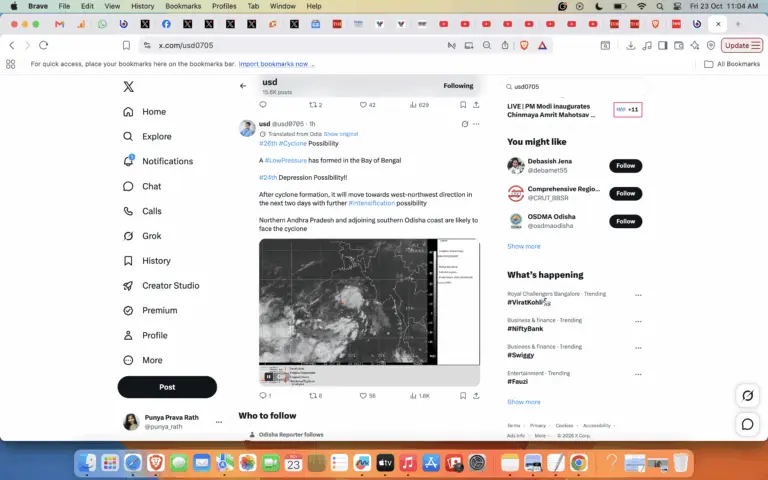Go back with the profile header arrow
The height and width of the screenshot is (480, 768).
[243, 86]
